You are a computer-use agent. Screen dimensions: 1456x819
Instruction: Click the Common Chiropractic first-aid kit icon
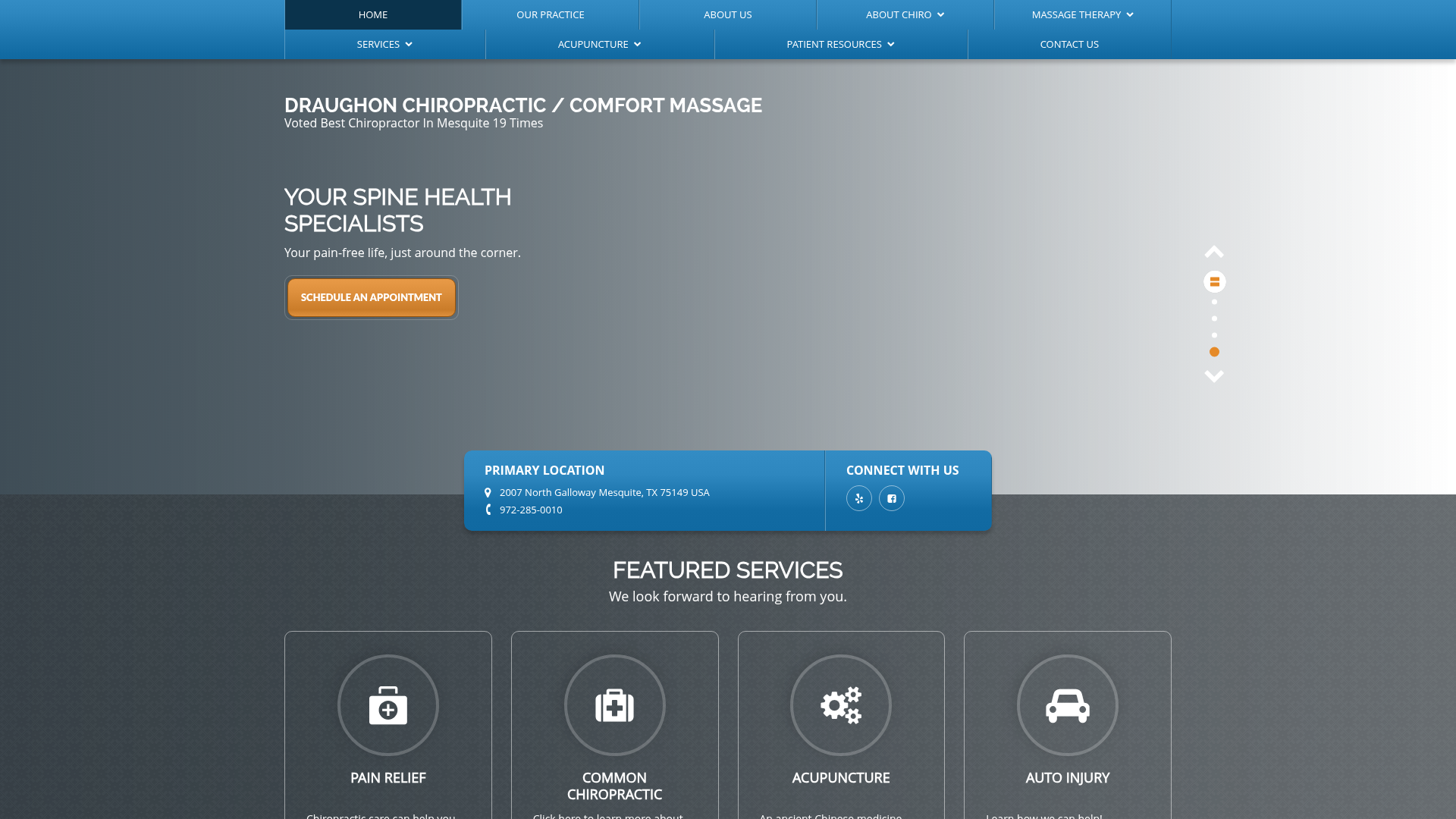[x=614, y=705]
